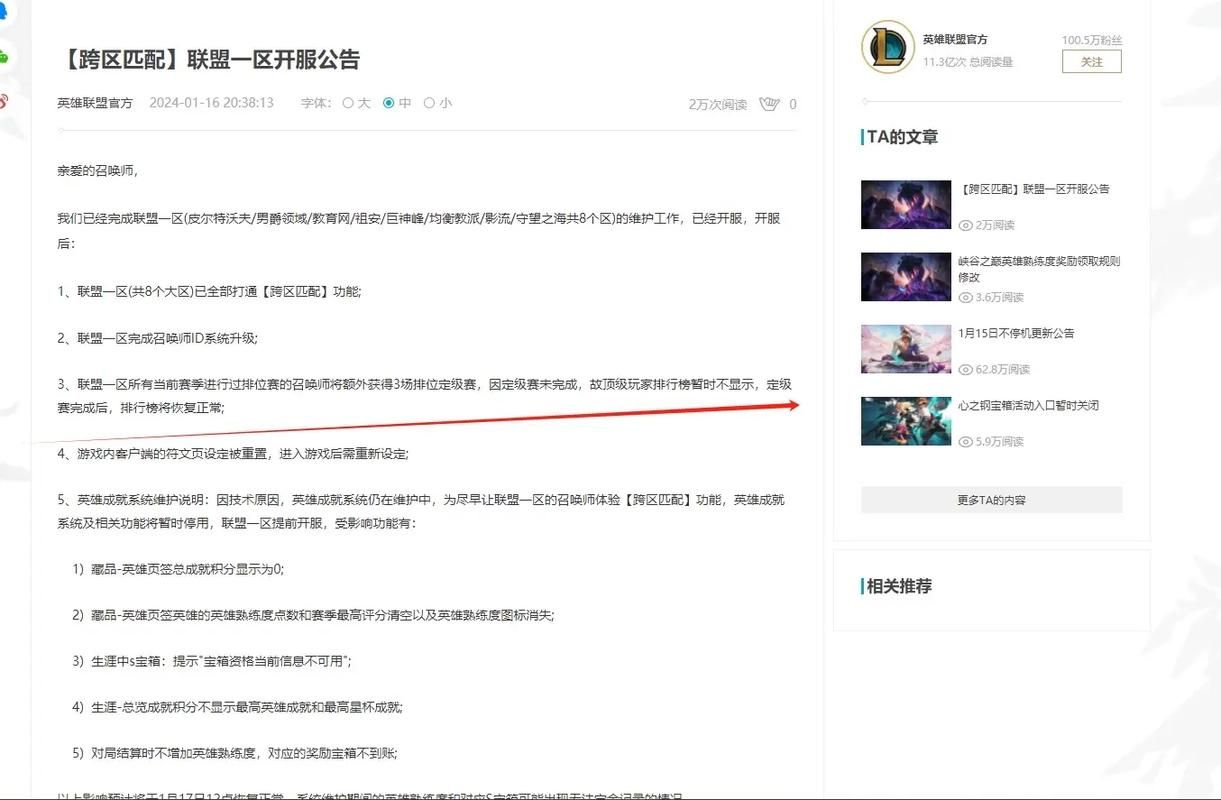Open 心之钢宝箱活动入口暂时关闭 announcement
Viewport: 1221px width, 800px height.
(x=1032, y=405)
